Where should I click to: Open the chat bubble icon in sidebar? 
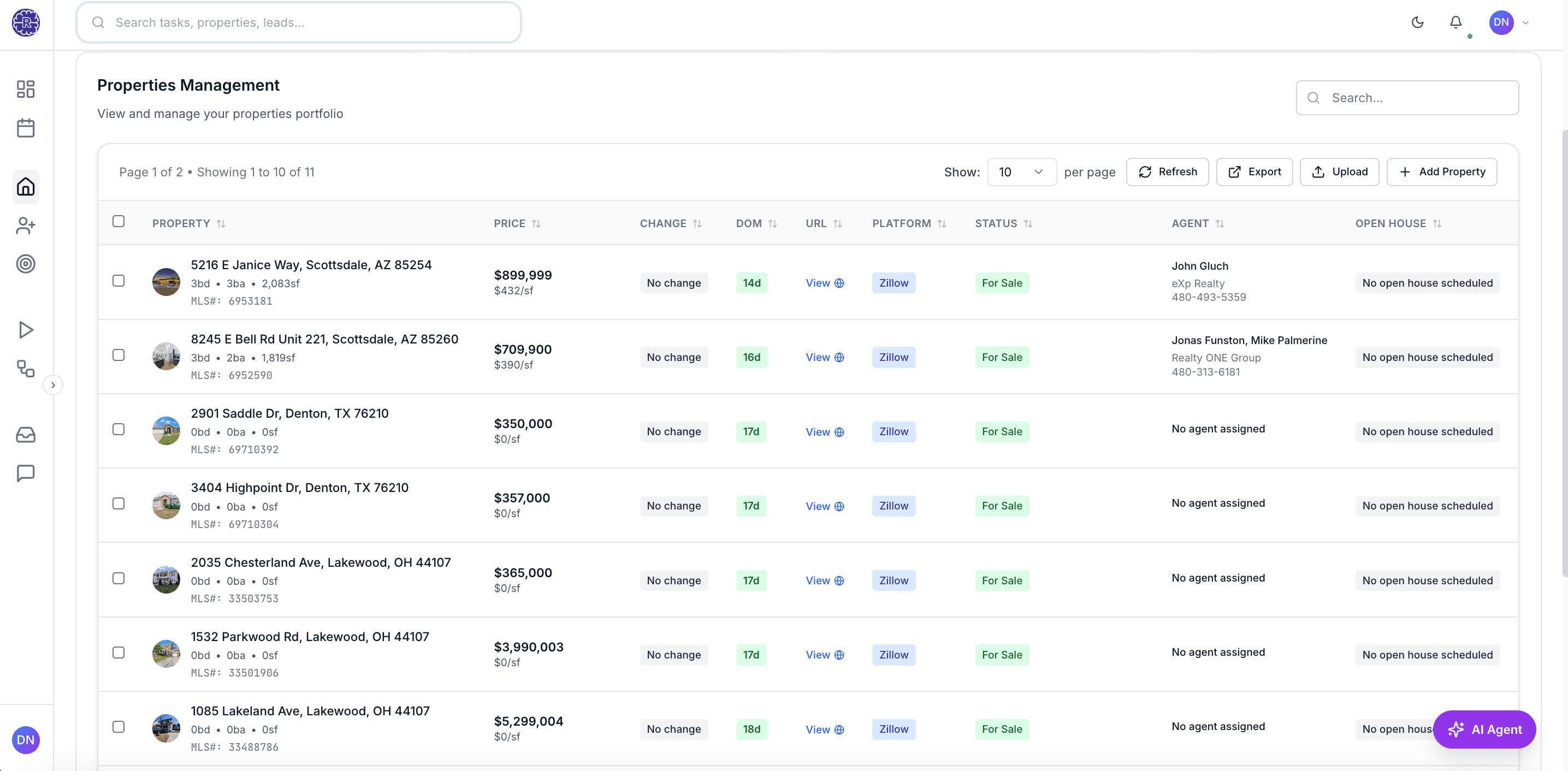(x=26, y=473)
